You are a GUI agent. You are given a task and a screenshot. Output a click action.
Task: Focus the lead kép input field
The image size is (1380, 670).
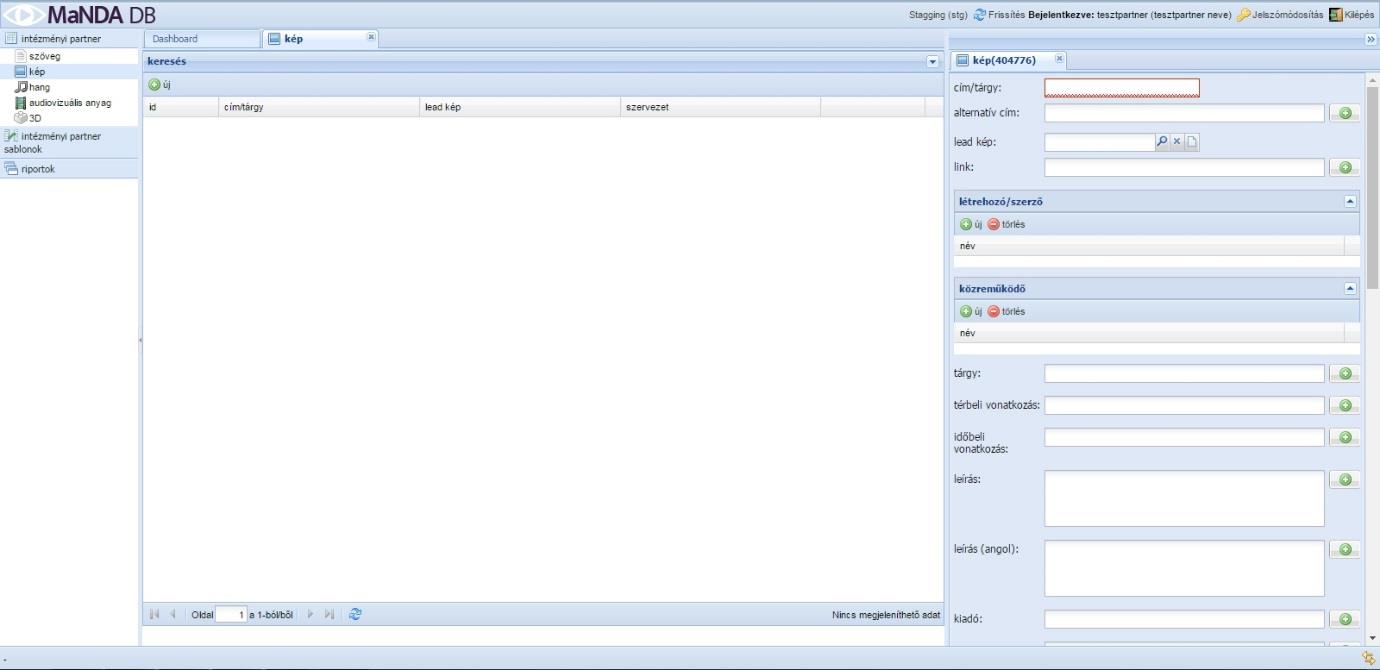coord(1100,142)
